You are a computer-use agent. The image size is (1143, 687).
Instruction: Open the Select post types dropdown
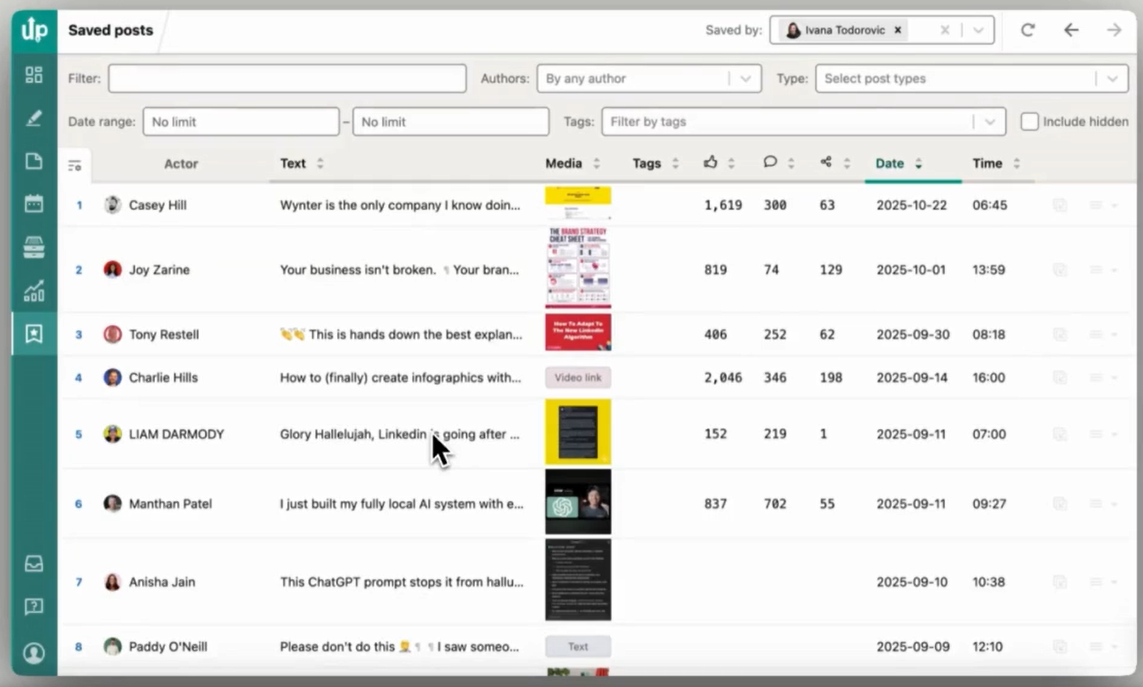coord(970,79)
